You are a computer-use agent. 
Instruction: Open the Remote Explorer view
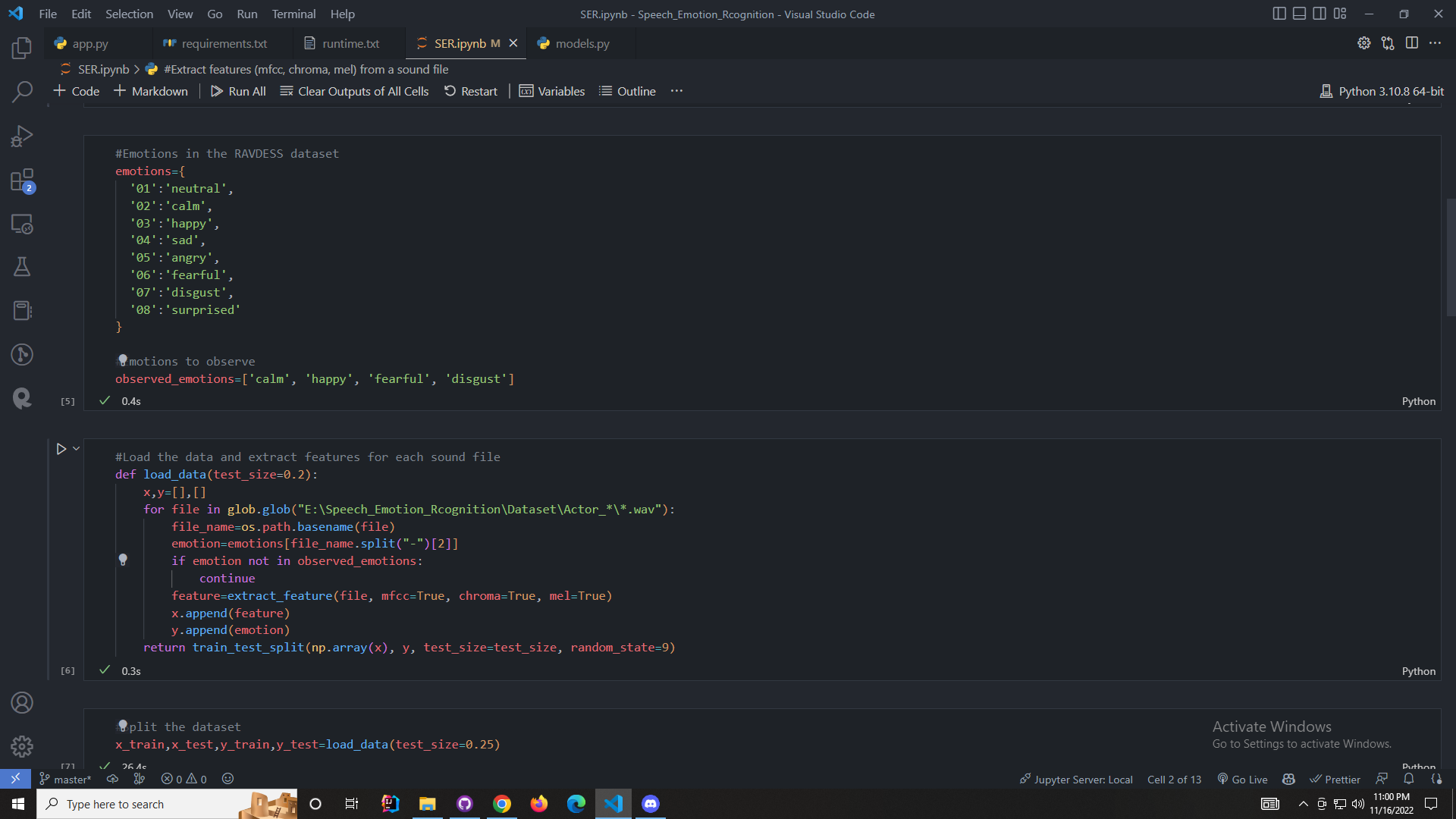pyautogui.click(x=22, y=224)
